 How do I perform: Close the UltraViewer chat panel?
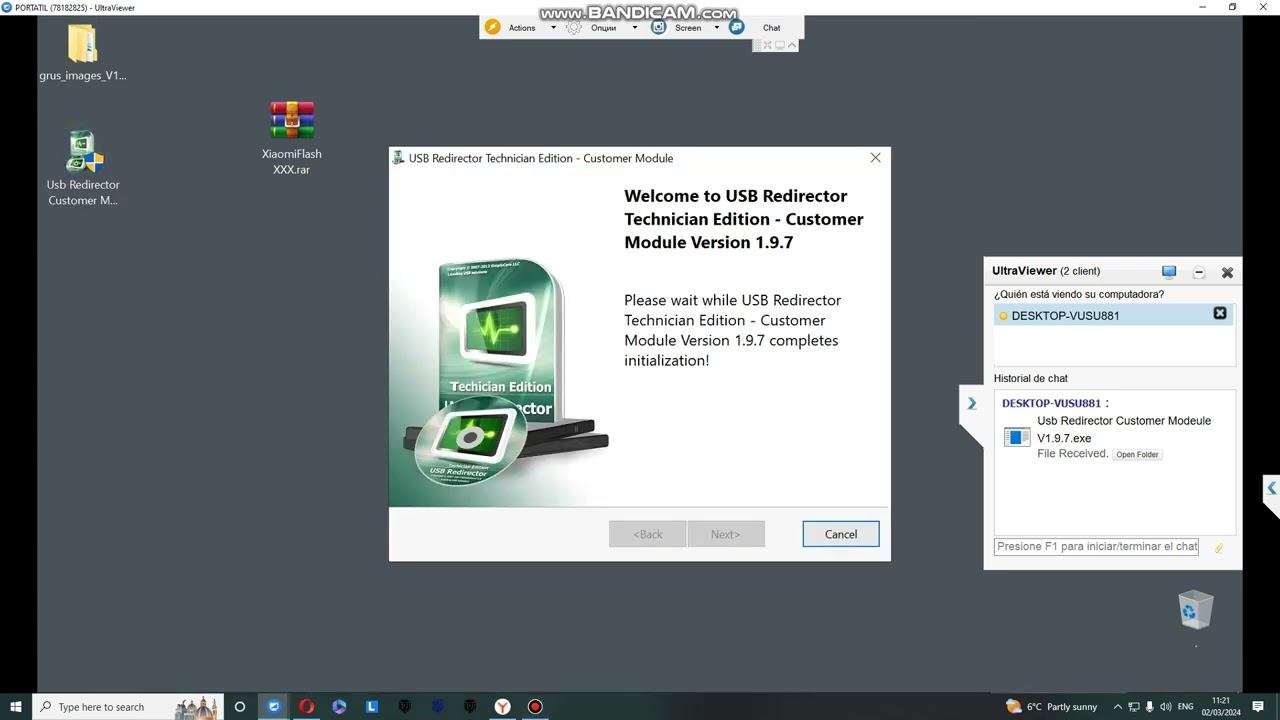point(1227,272)
